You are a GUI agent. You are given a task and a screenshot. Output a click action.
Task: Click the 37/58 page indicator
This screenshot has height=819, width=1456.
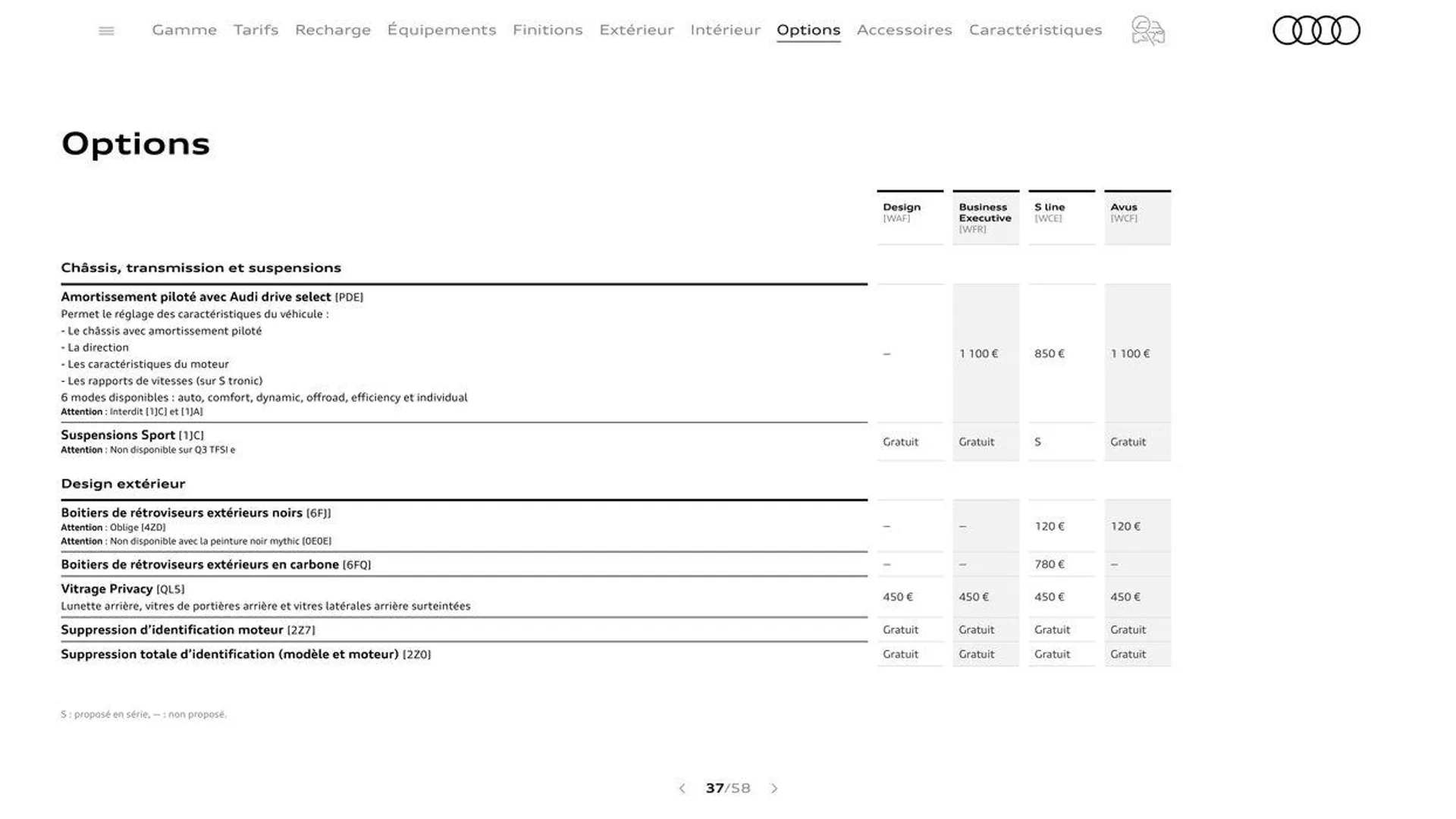728,789
